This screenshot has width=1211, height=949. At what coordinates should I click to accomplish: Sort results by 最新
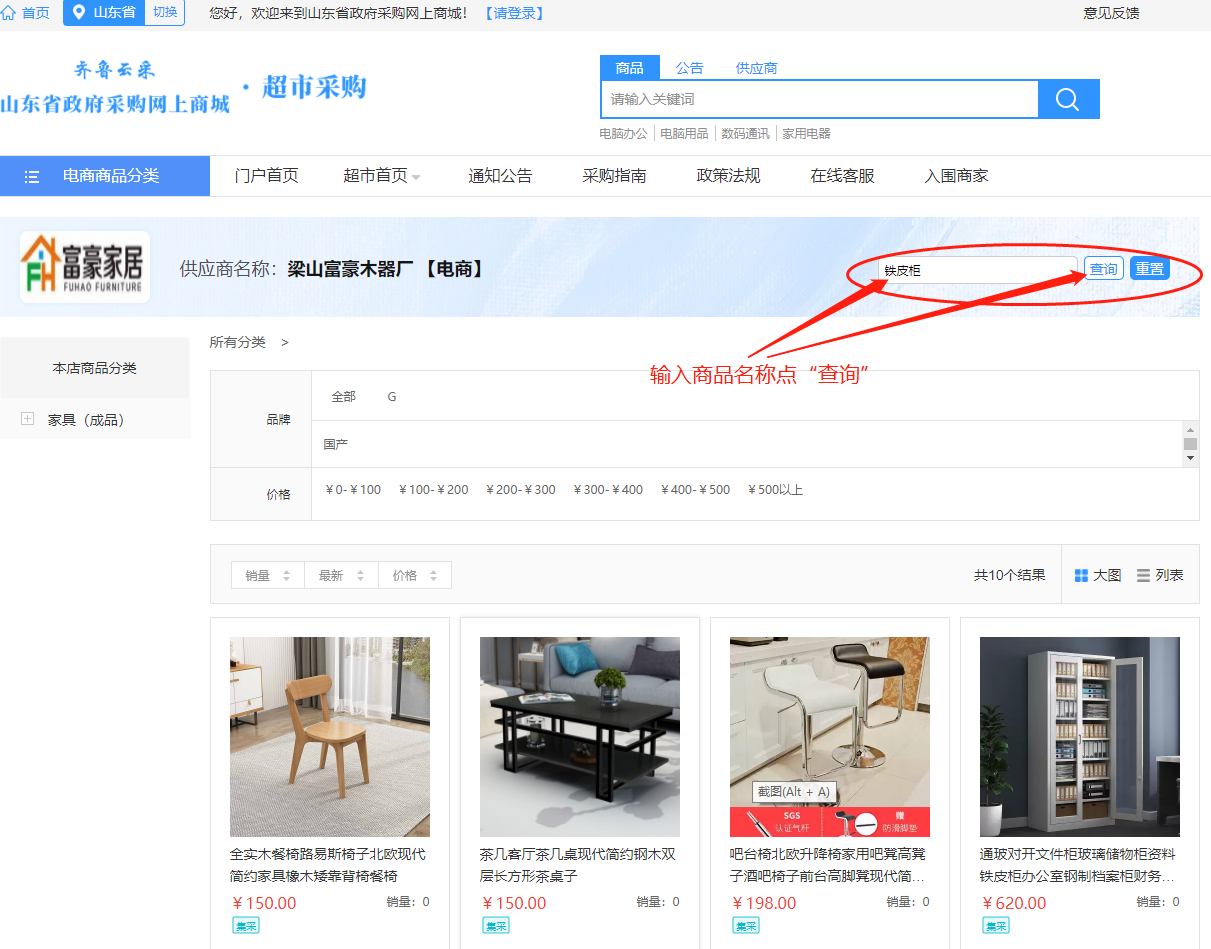click(x=340, y=575)
